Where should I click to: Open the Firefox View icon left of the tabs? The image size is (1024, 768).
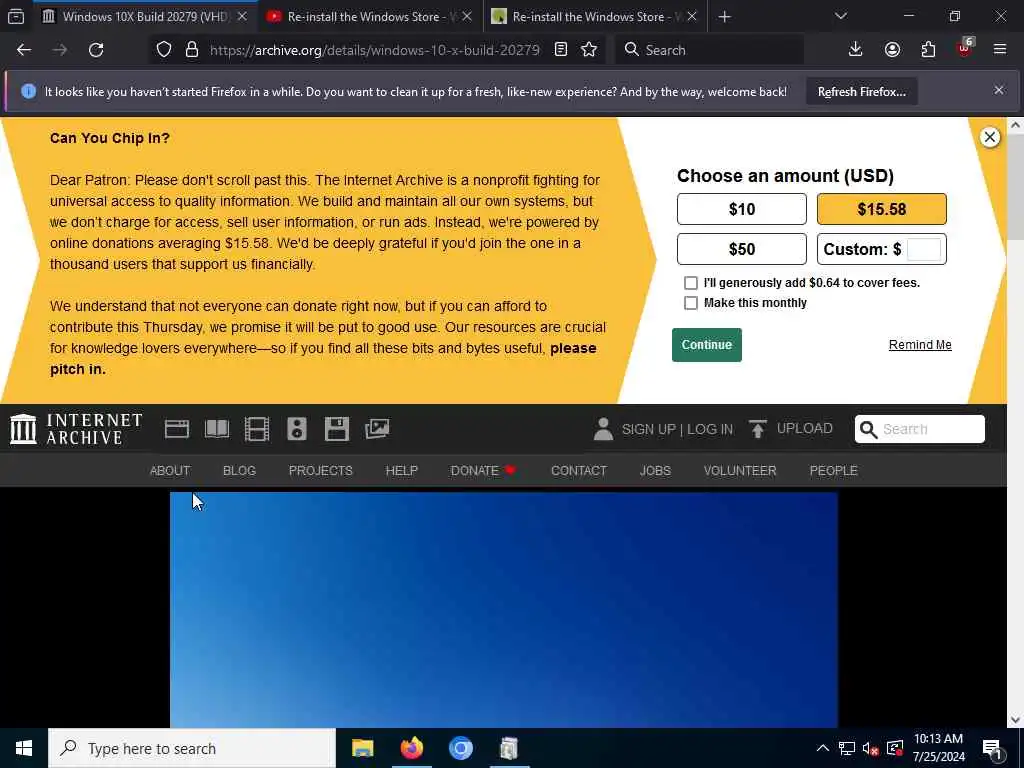pos(16,16)
